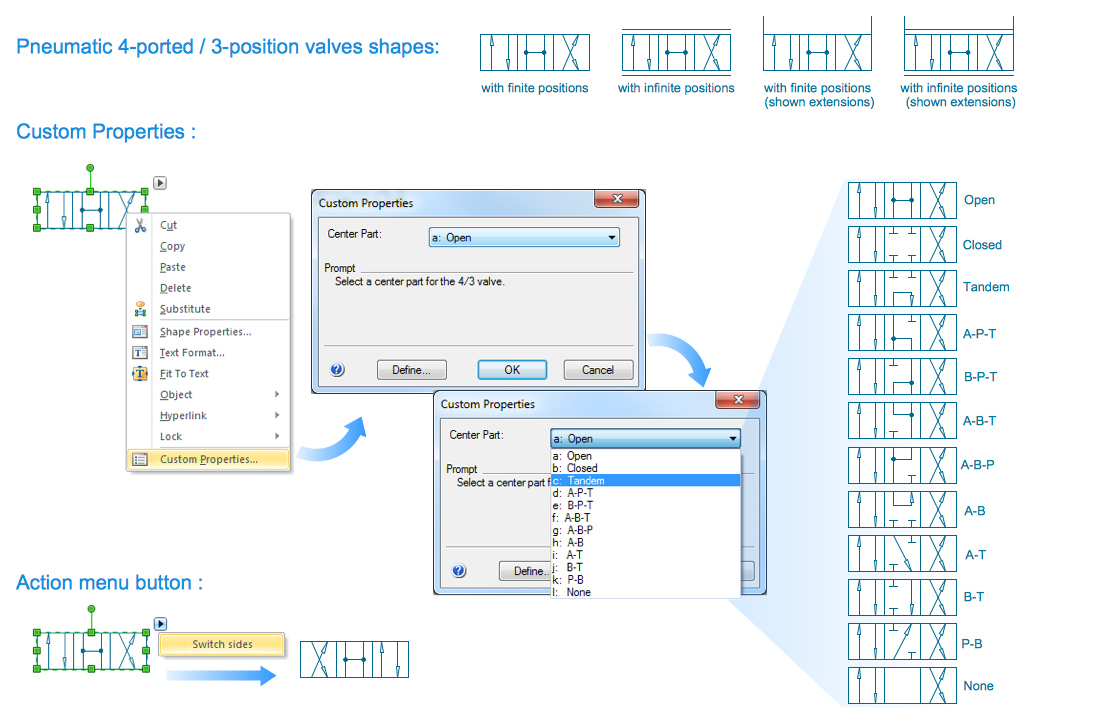
Task: Click the Cut scissors icon in context menu
Action: (141, 226)
